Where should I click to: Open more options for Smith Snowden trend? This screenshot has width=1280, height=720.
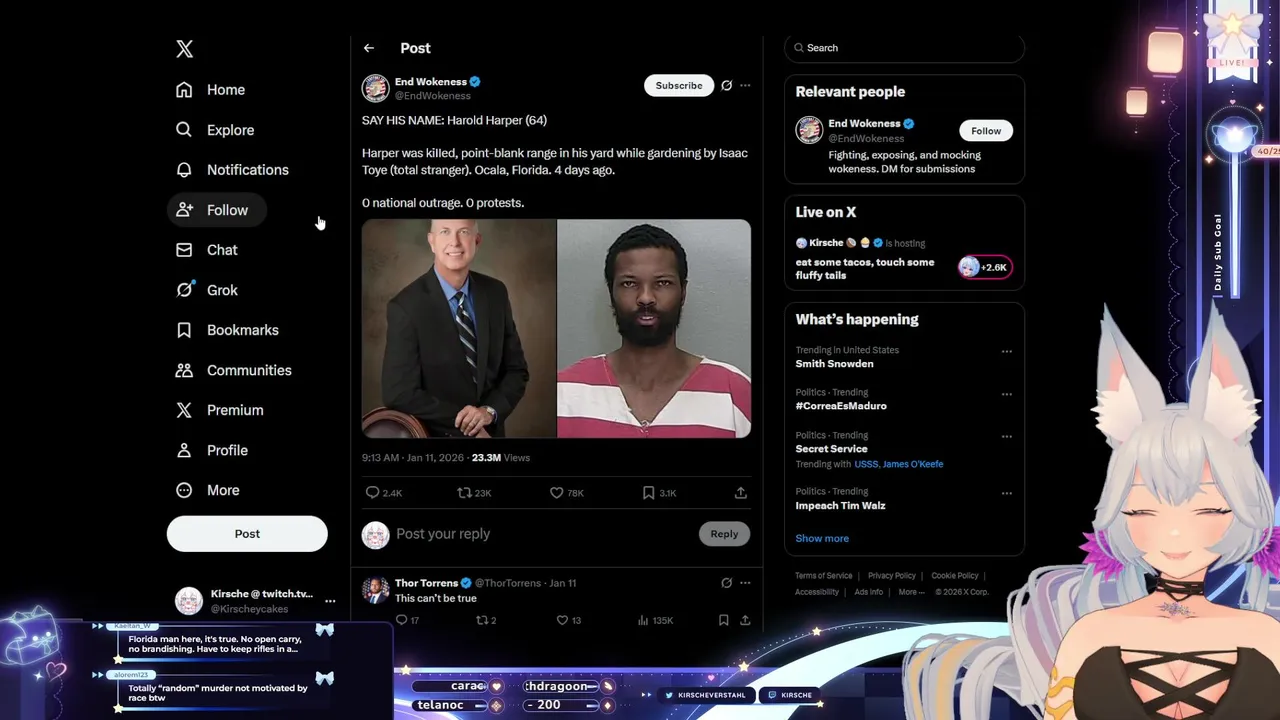(x=1007, y=352)
